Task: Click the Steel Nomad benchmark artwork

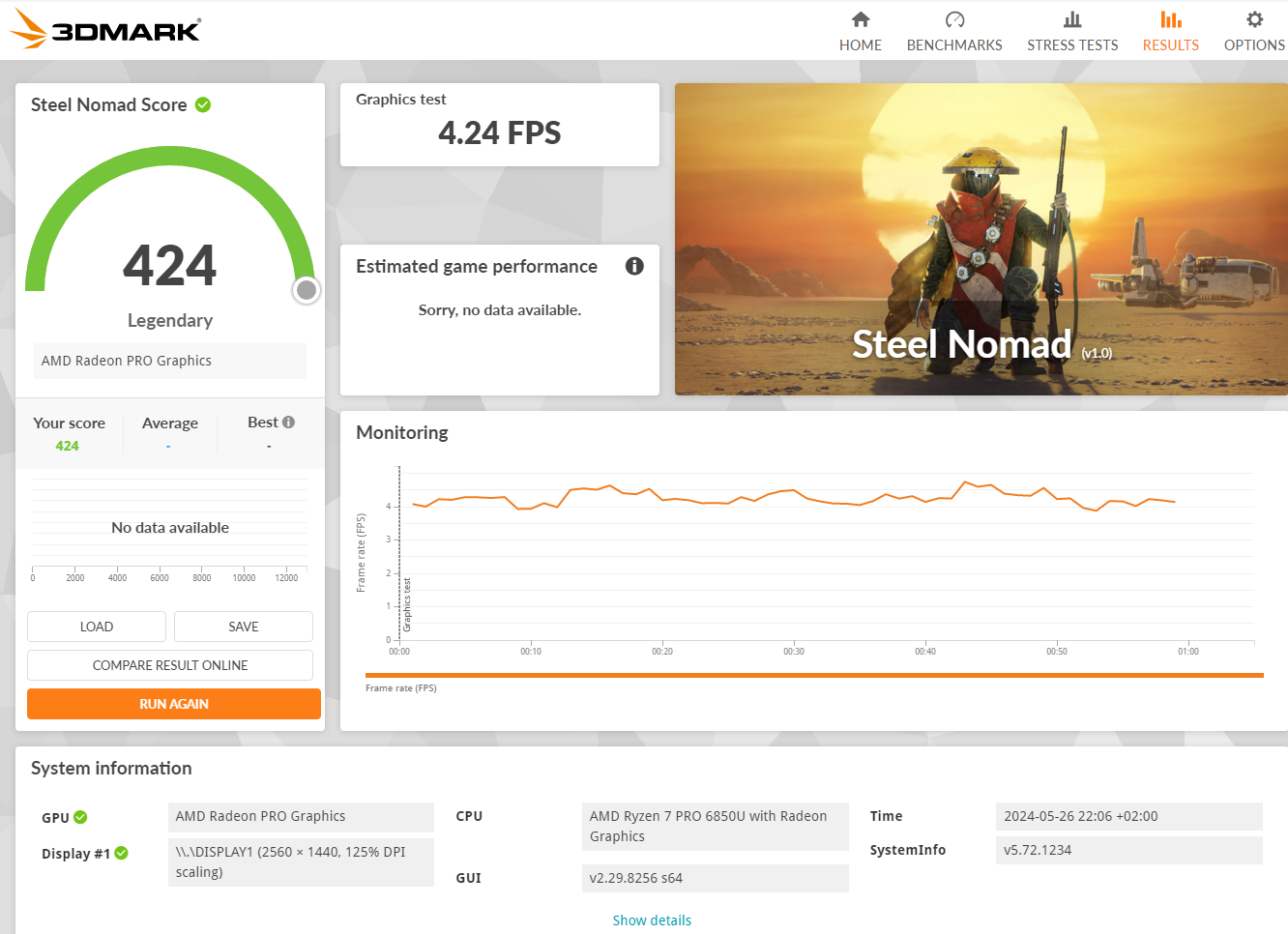Action: coord(981,239)
